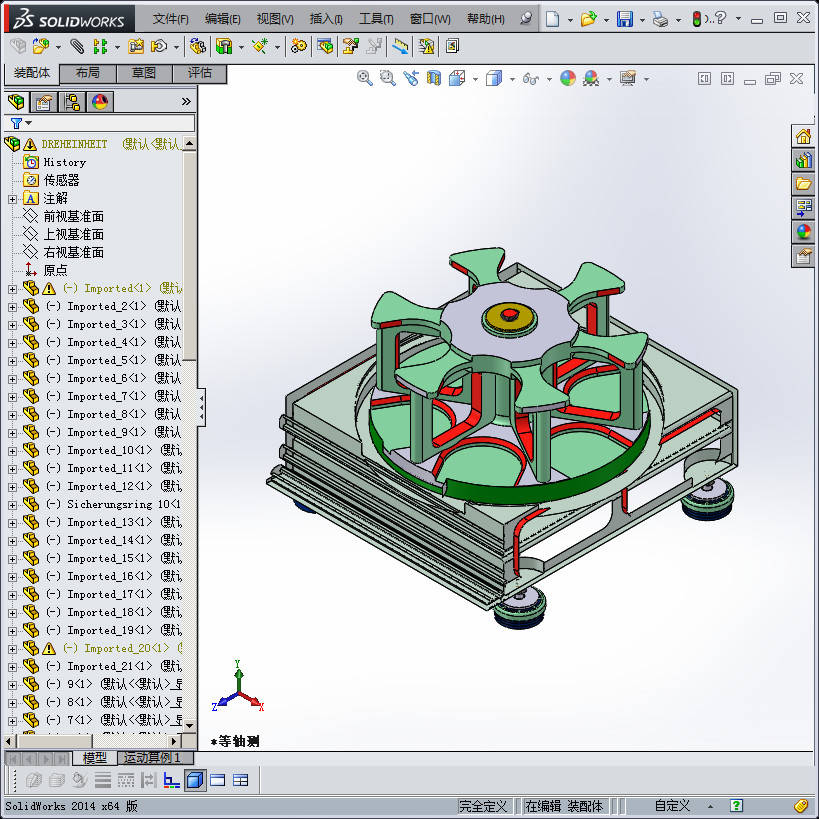Viewport: 819px width, 819px height.
Task: Activate the Zoom to Area tool
Action: pyautogui.click(x=386, y=78)
